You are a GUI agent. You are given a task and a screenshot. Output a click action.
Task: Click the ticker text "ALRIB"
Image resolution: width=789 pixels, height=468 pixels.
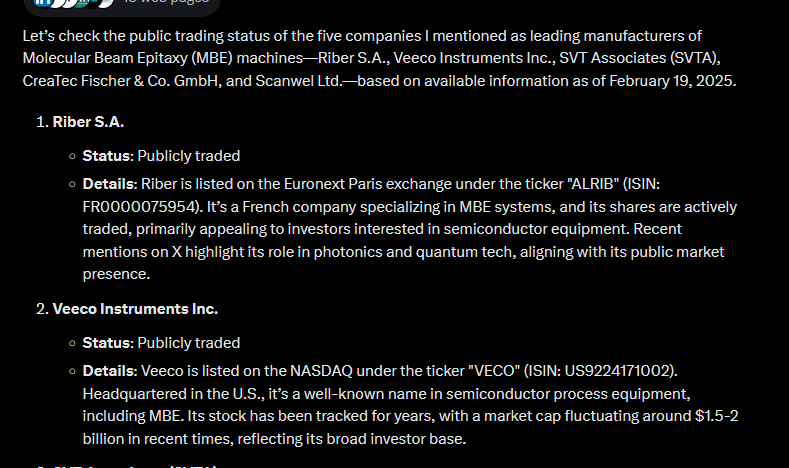click(593, 184)
